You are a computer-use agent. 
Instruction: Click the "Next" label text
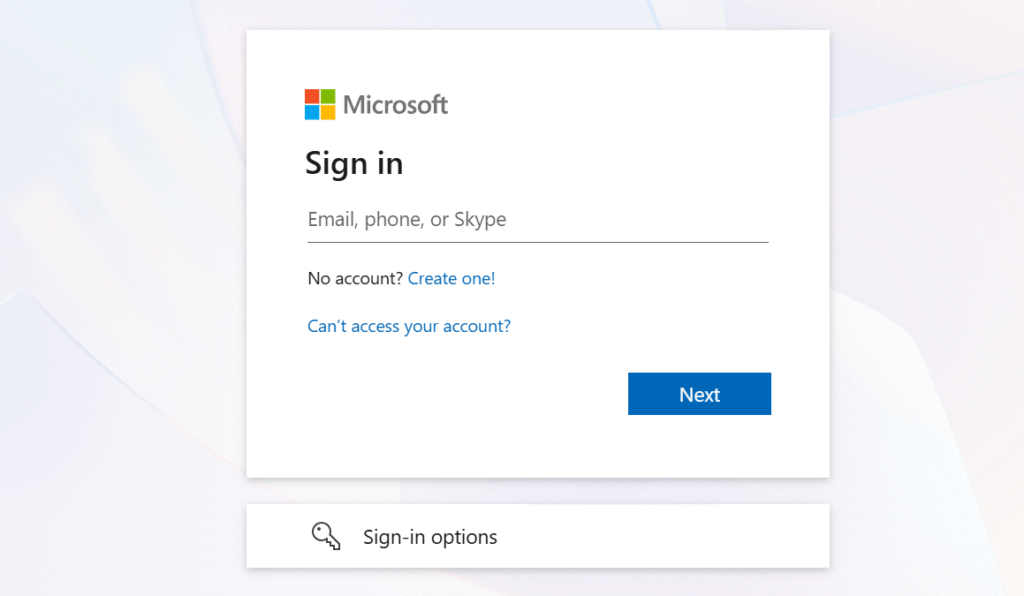[699, 394]
